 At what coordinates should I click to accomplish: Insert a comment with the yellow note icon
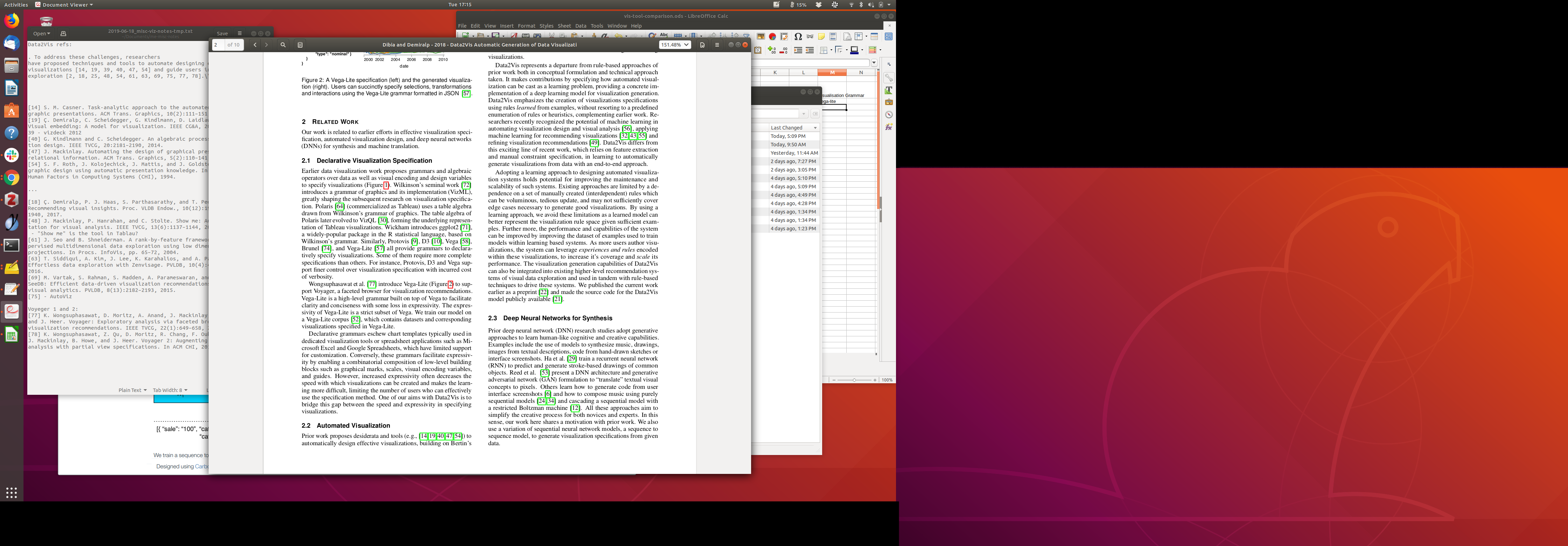821,36
